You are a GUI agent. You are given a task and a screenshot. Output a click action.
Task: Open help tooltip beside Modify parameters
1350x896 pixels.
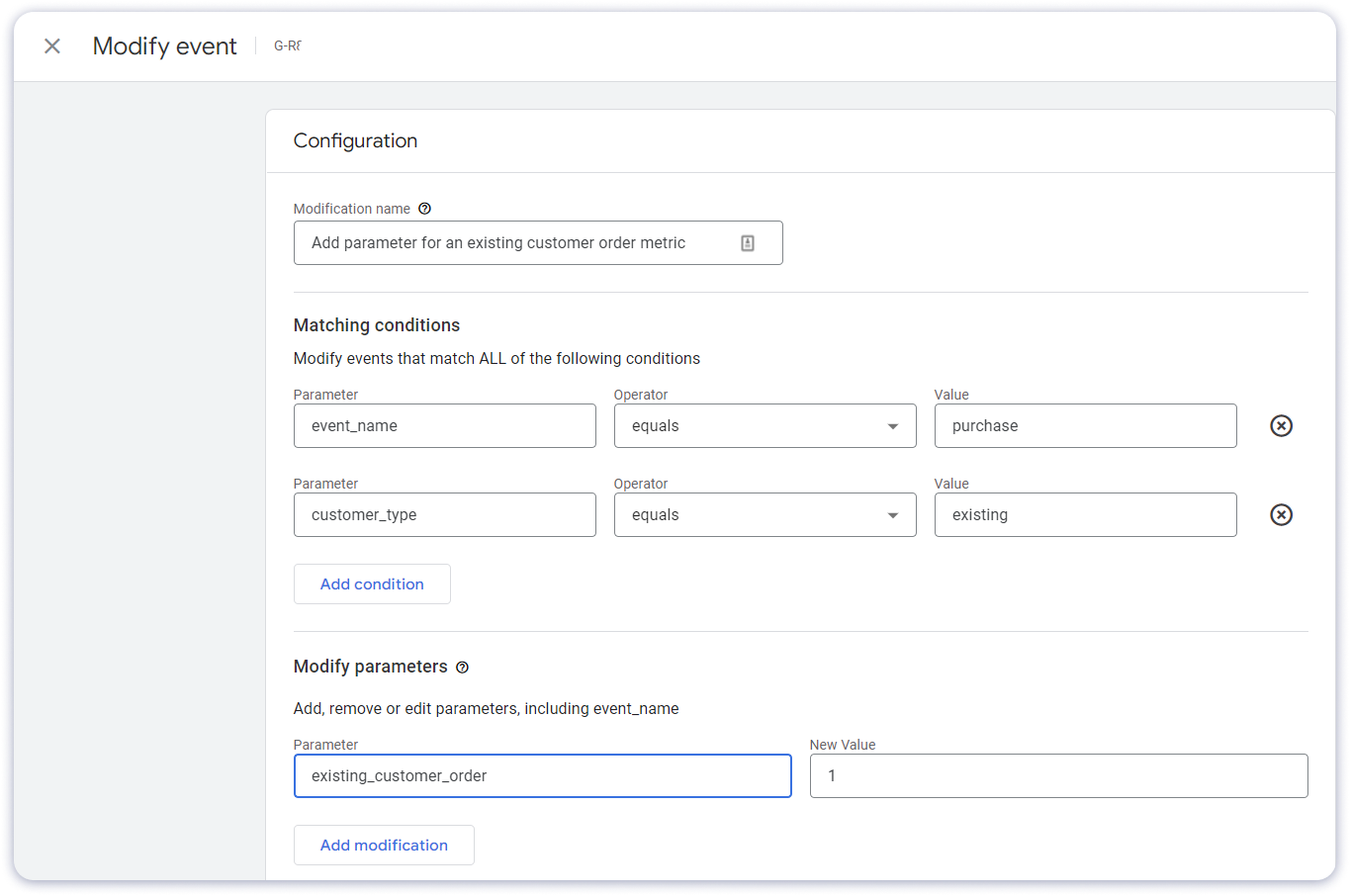point(462,667)
